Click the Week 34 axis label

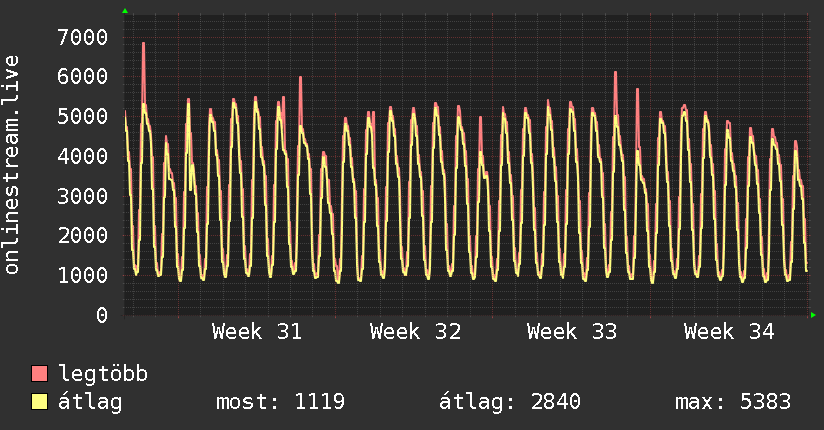(x=729, y=332)
